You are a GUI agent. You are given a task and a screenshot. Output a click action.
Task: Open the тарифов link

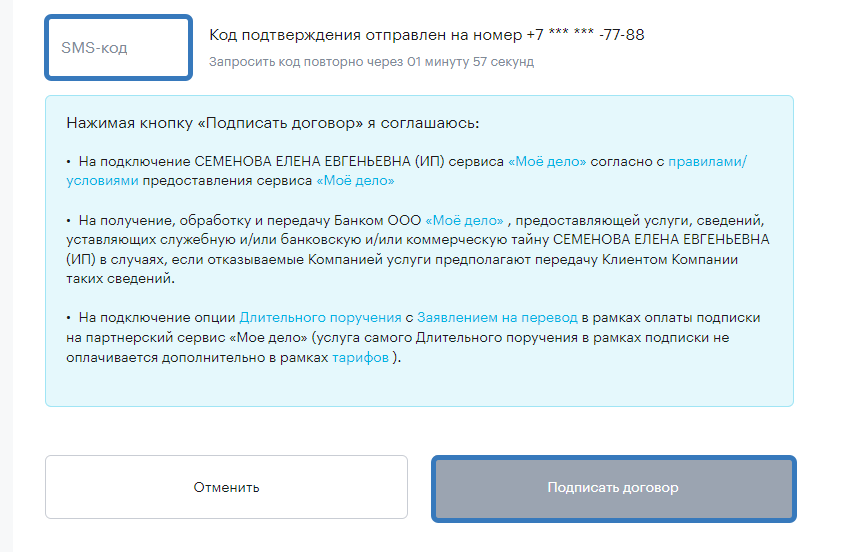[360, 358]
